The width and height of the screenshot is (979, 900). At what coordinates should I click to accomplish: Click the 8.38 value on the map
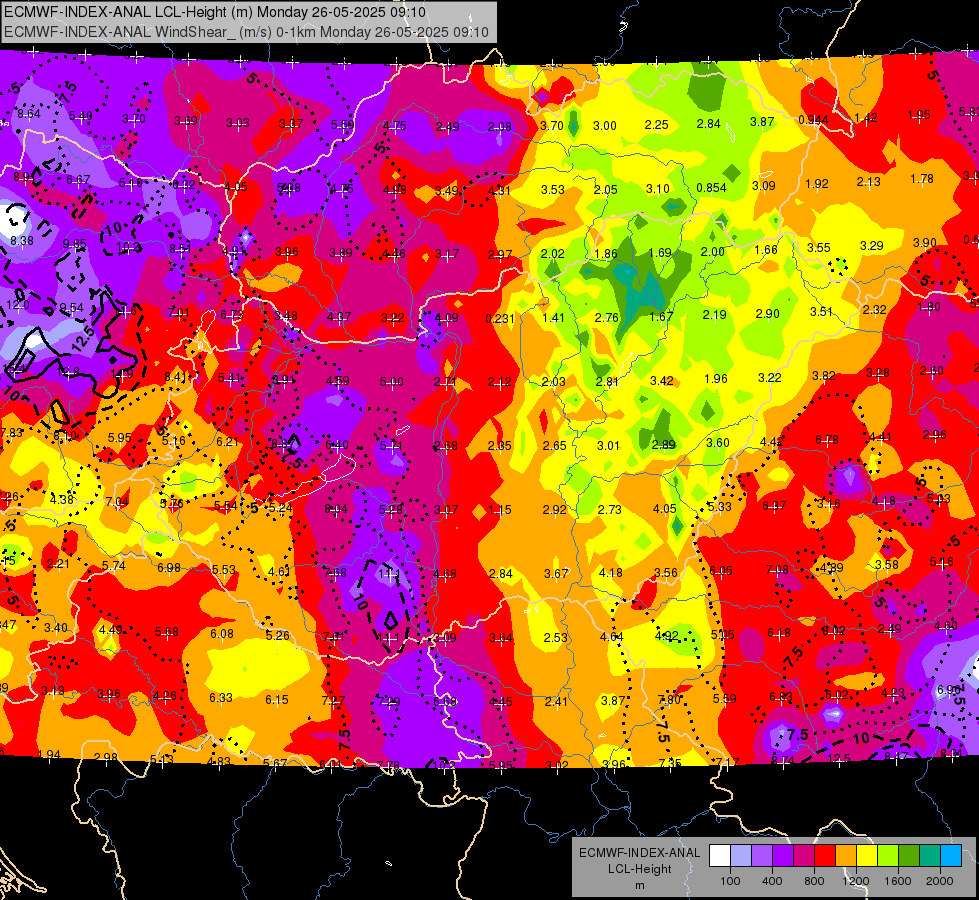(22, 240)
